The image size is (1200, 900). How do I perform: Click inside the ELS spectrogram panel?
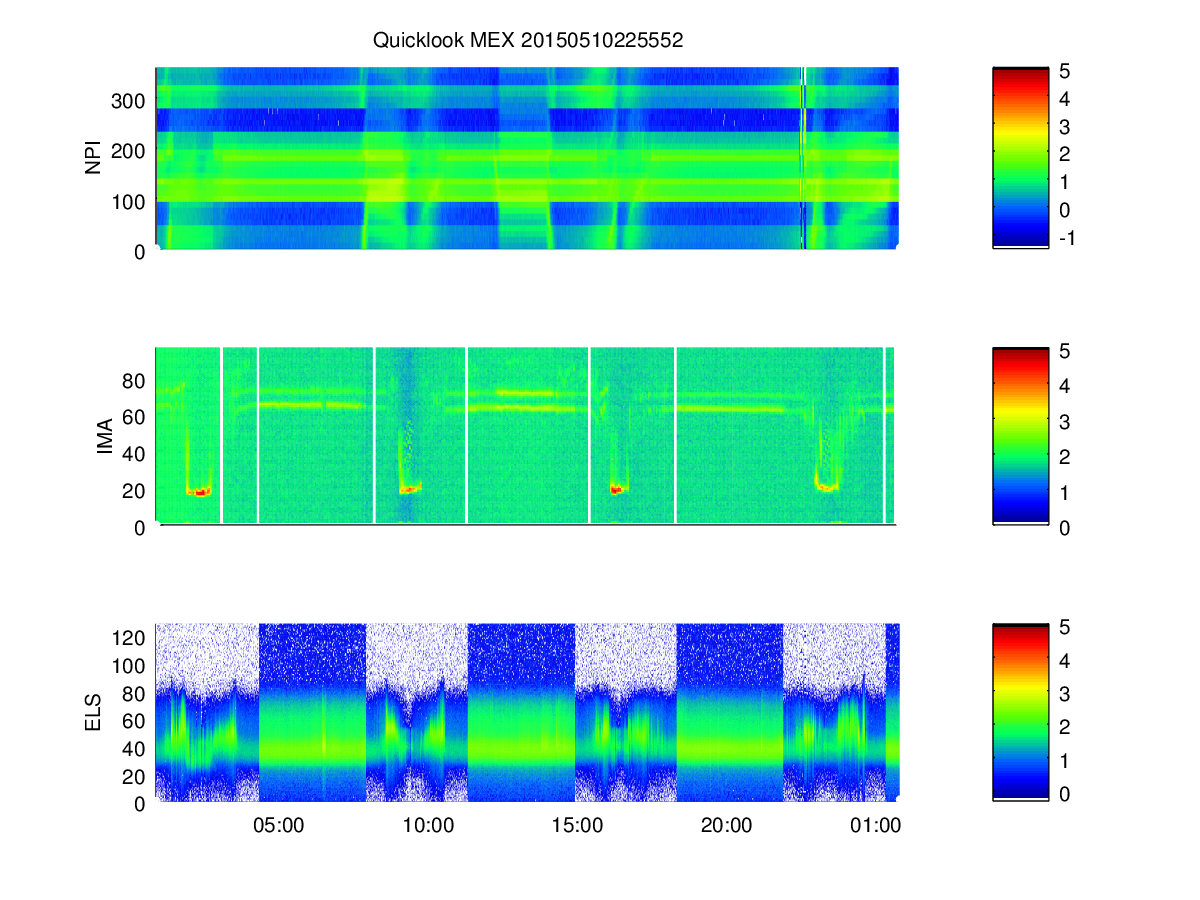coord(527,713)
